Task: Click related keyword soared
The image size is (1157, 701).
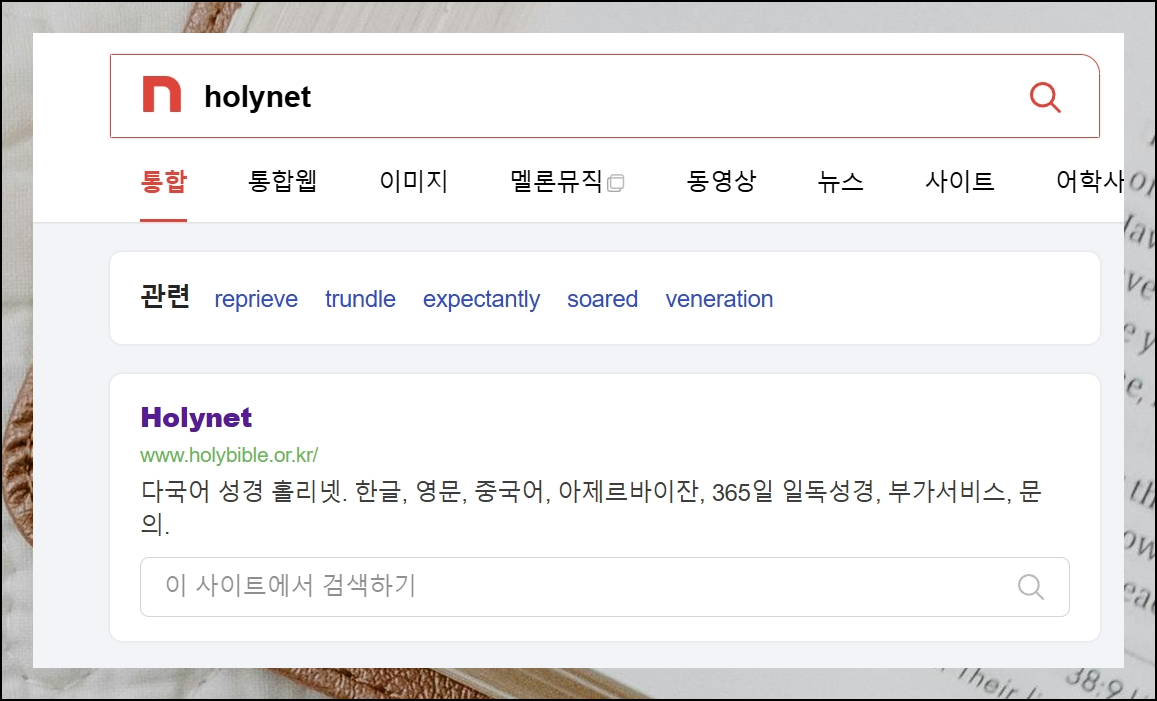Action: click(x=602, y=299)
